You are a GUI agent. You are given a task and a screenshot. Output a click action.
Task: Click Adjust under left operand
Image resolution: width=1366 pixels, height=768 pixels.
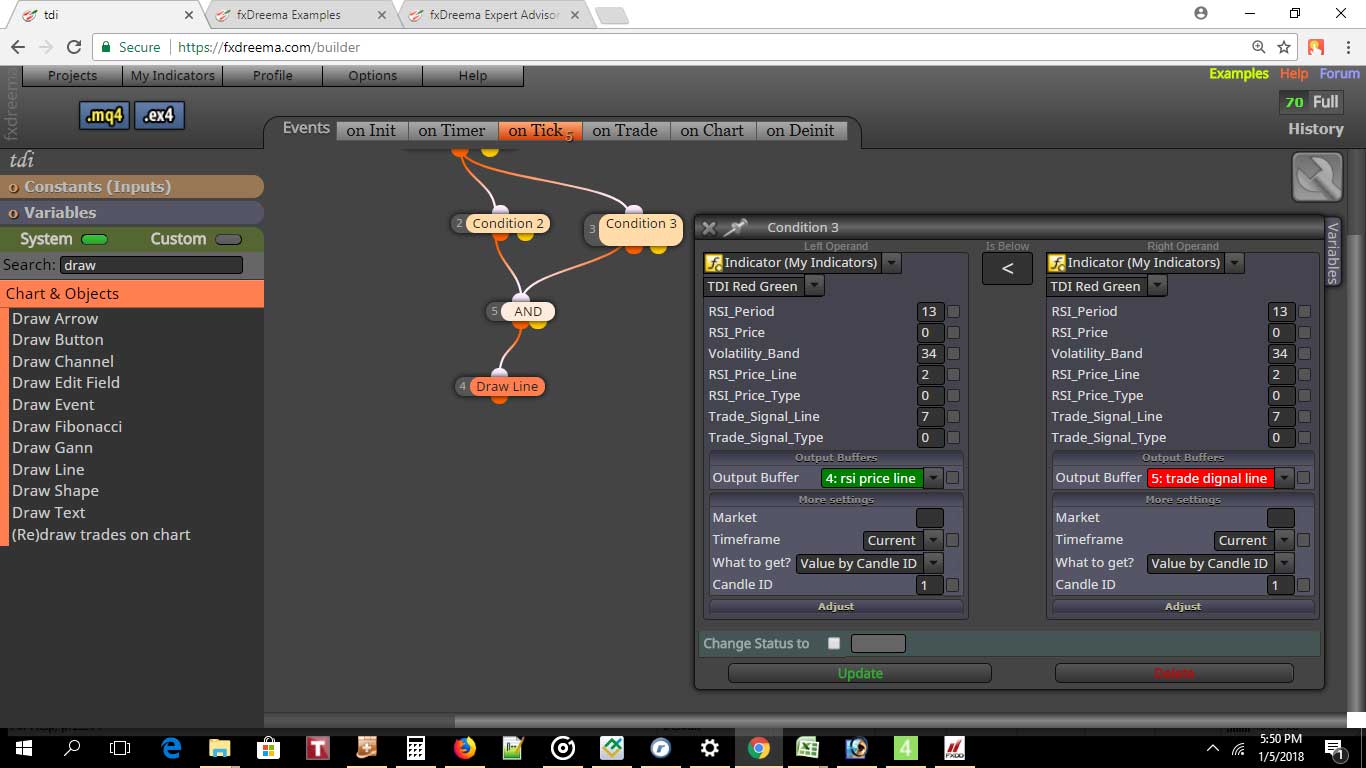(x=836, y=606)
